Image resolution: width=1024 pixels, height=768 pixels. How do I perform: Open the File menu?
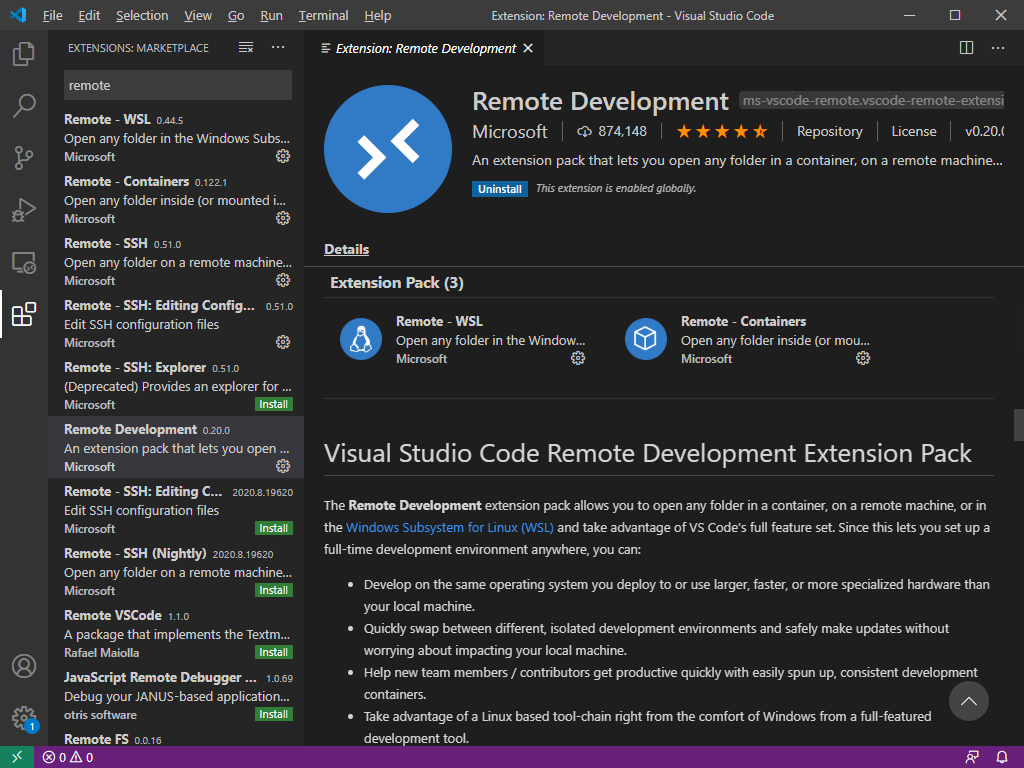pos(52,15)
